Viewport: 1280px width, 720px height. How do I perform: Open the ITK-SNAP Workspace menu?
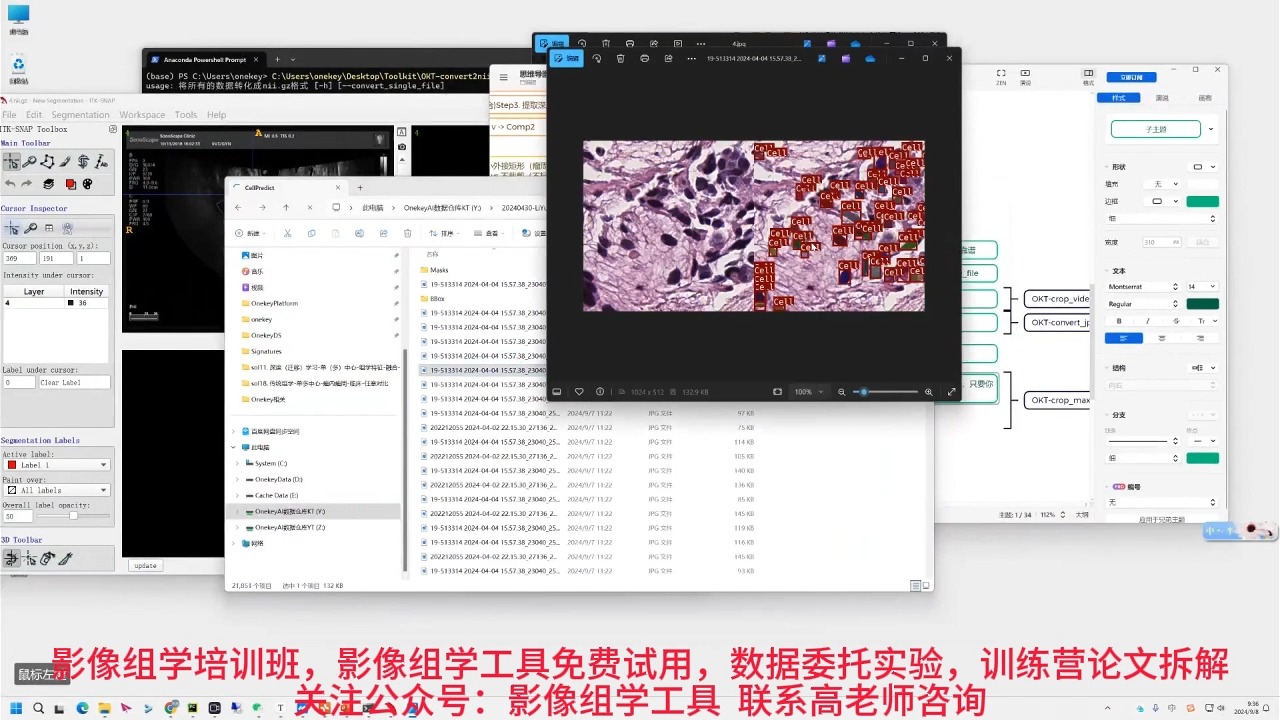point(142,115)
